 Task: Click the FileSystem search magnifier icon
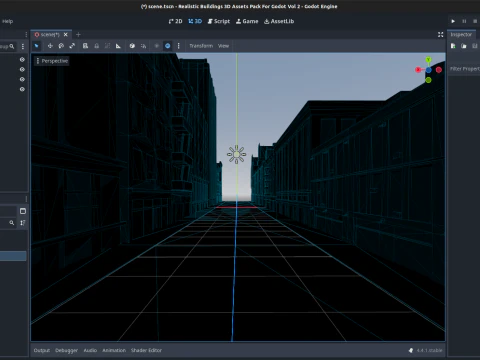coord(12,223)
